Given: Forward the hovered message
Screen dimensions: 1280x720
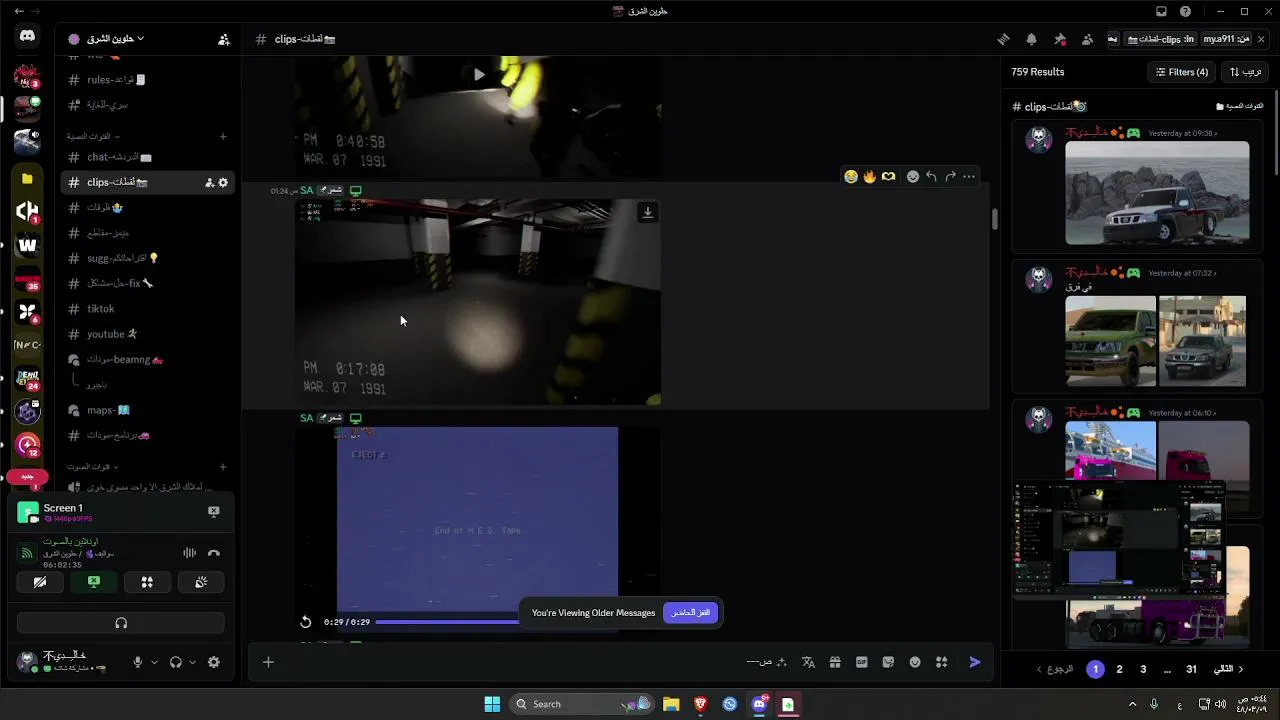Looking at the screenshot, I should tap(950, 176).
